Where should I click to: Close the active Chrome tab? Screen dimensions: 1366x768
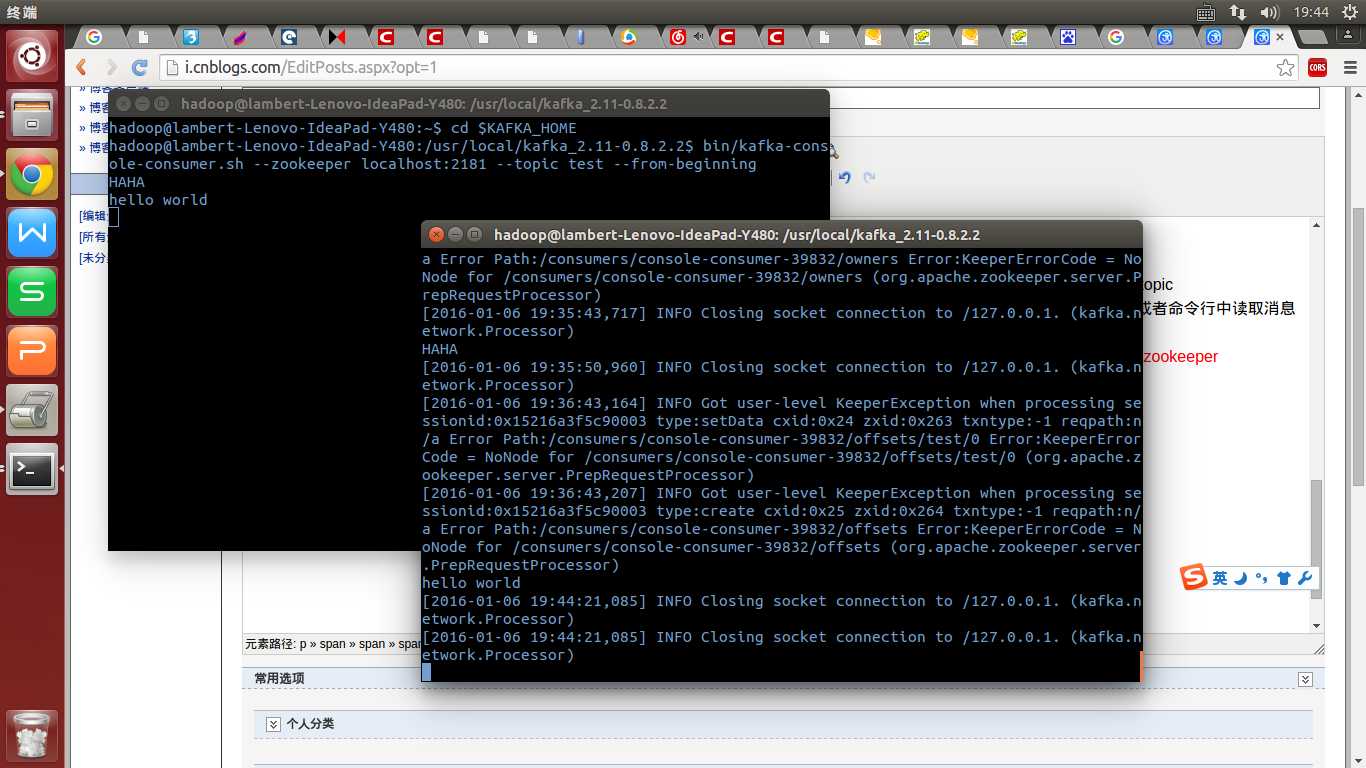pyautogui.click(x=1282, y=37)
